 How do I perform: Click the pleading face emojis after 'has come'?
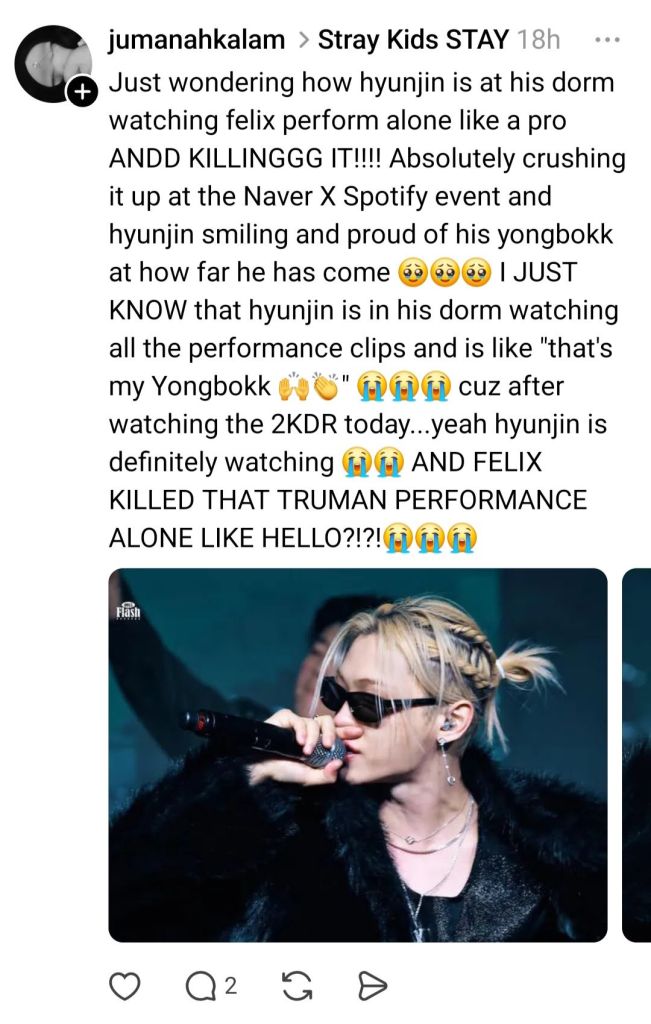click(444, 273)
